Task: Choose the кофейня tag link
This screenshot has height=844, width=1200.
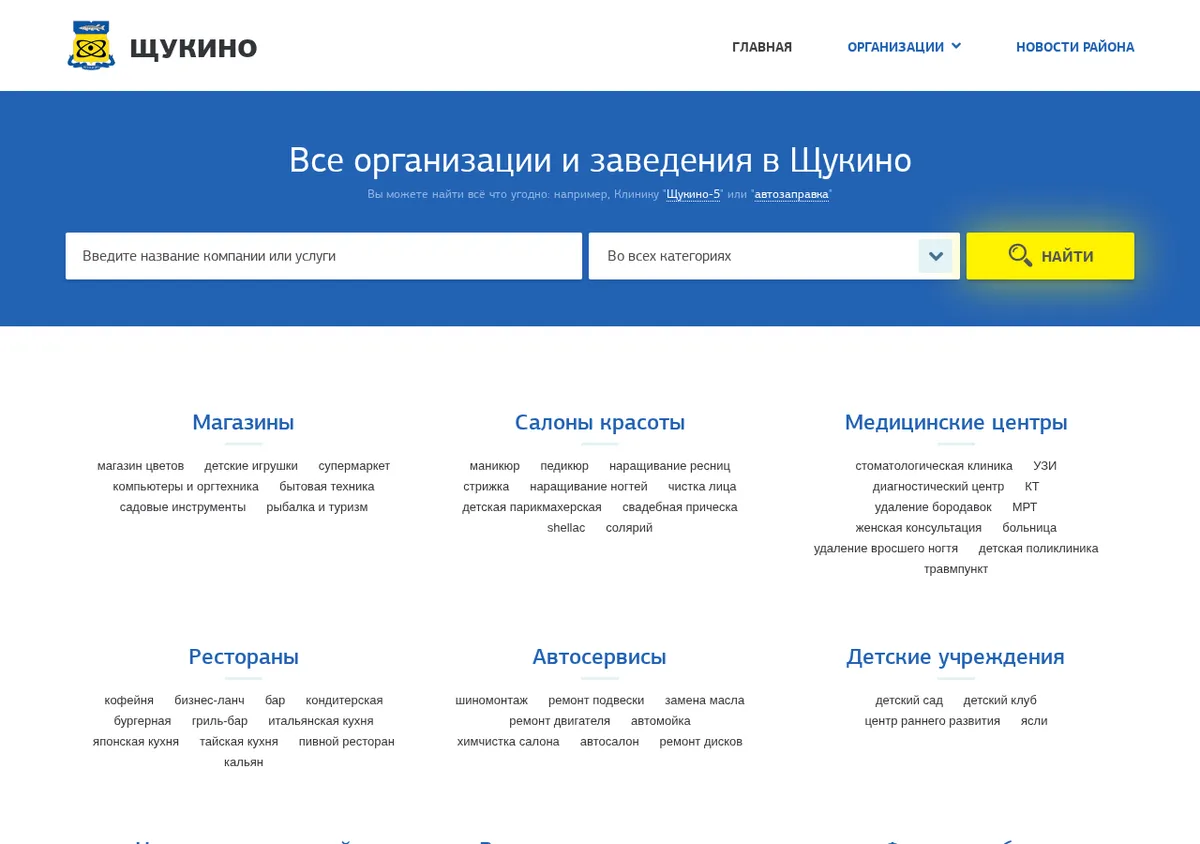Action: 129,700
